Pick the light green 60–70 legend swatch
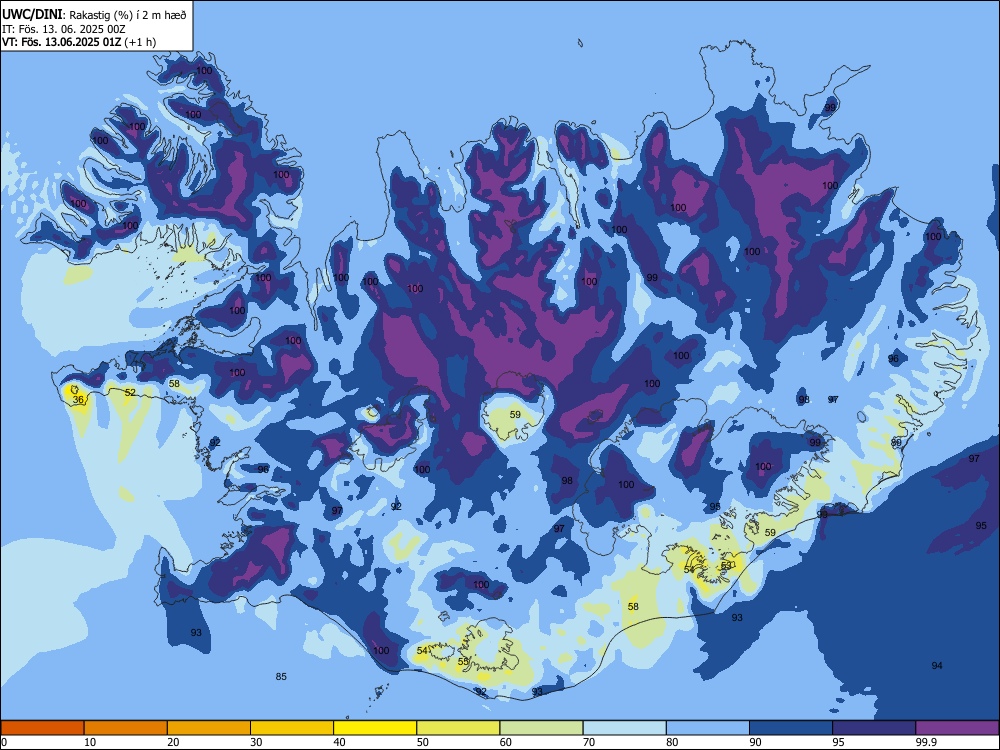The height and width of the screenshot is (750, 1000). click(541, 728)
